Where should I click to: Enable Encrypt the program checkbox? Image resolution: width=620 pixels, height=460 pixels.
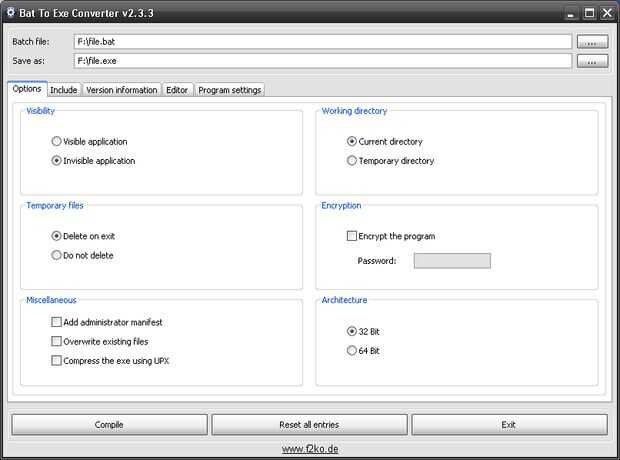pos(352,236)
